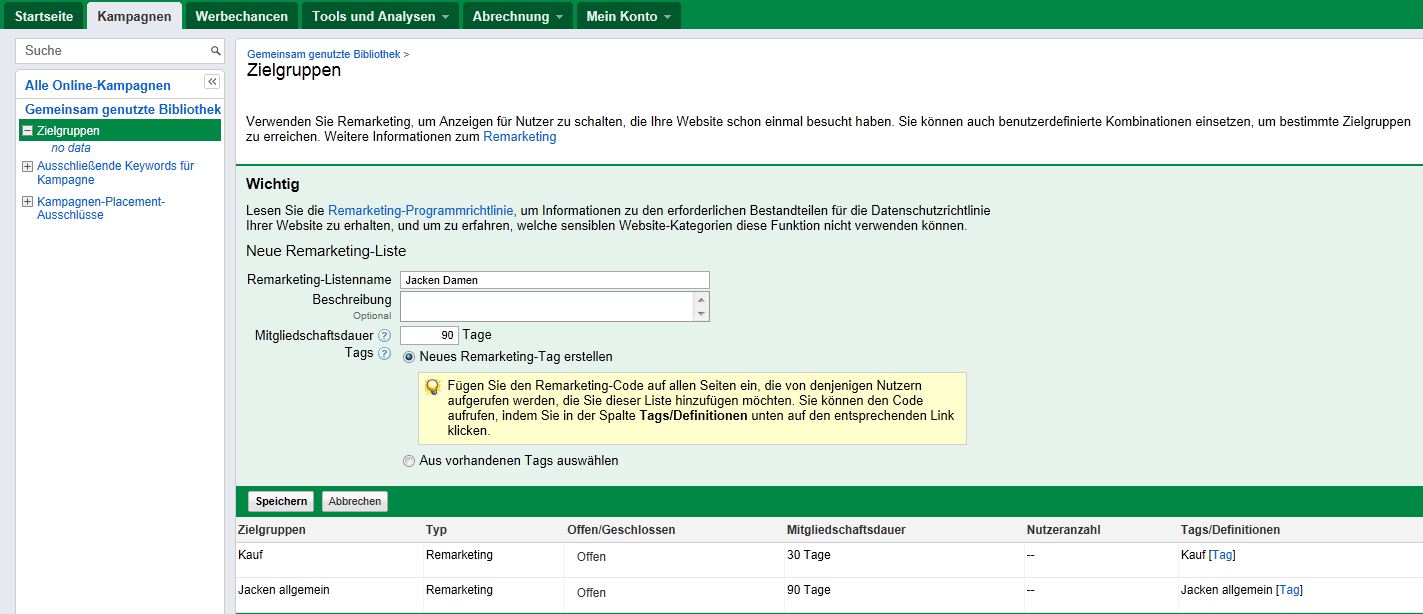
Task: Open the Tag link for Kauf
Action: click(1222, 555)
